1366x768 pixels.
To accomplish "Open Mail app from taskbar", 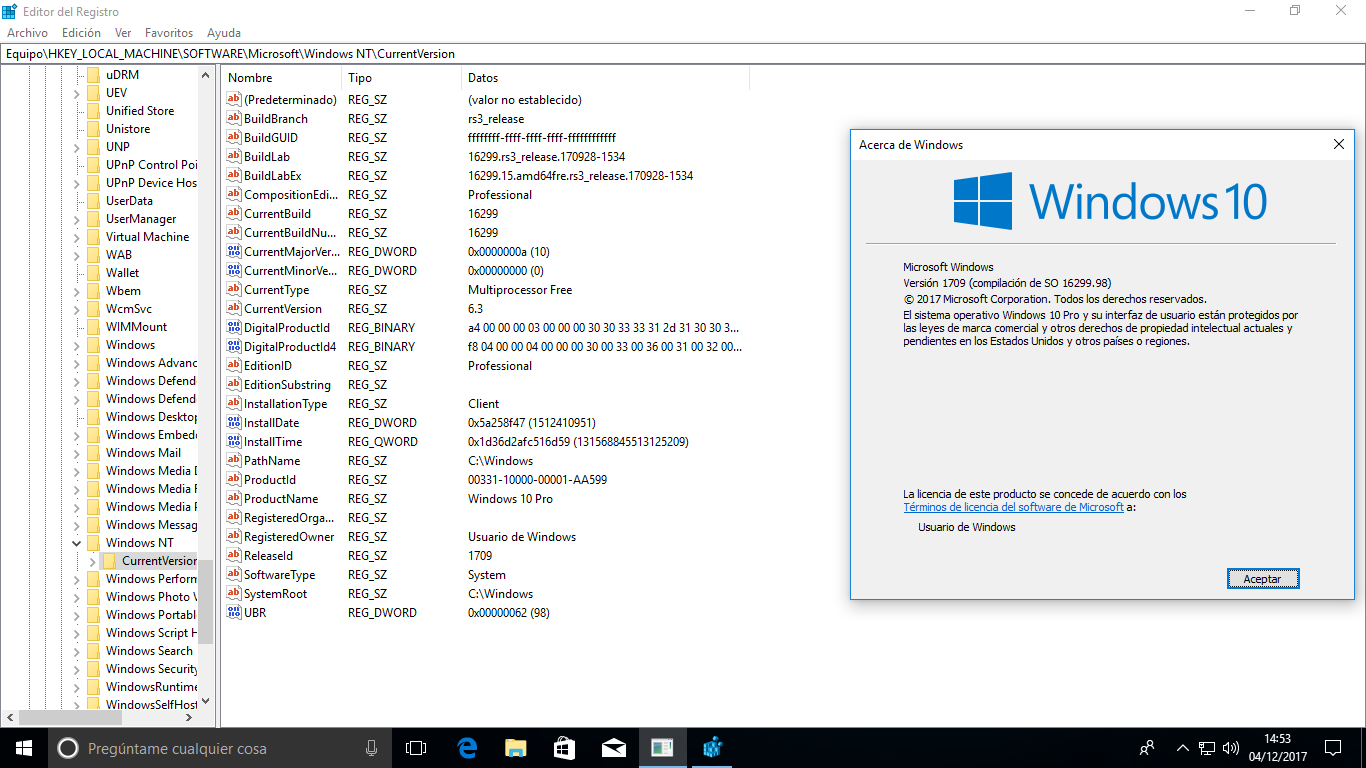I will tap(613, 747).
